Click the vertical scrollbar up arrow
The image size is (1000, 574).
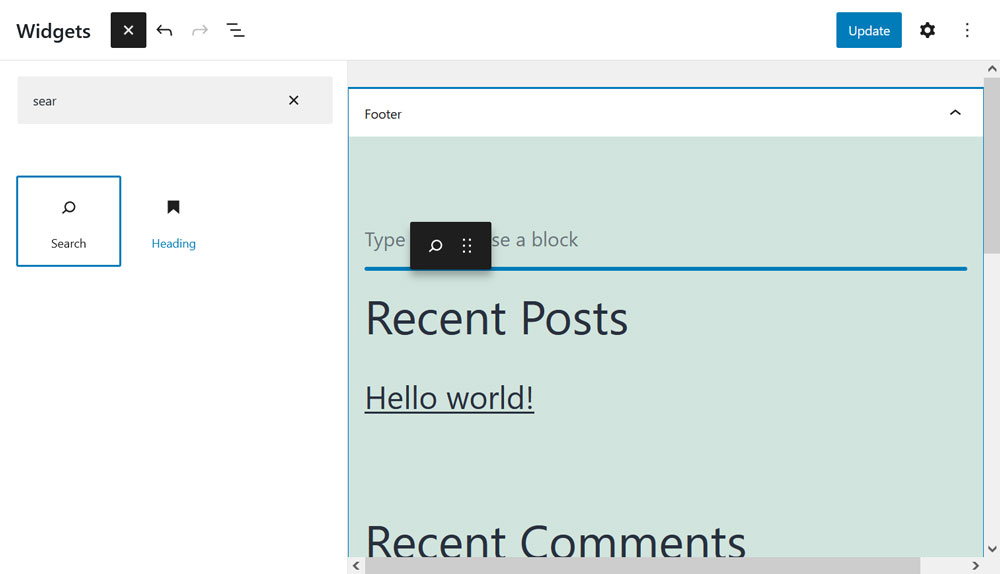tap(992, 69)
